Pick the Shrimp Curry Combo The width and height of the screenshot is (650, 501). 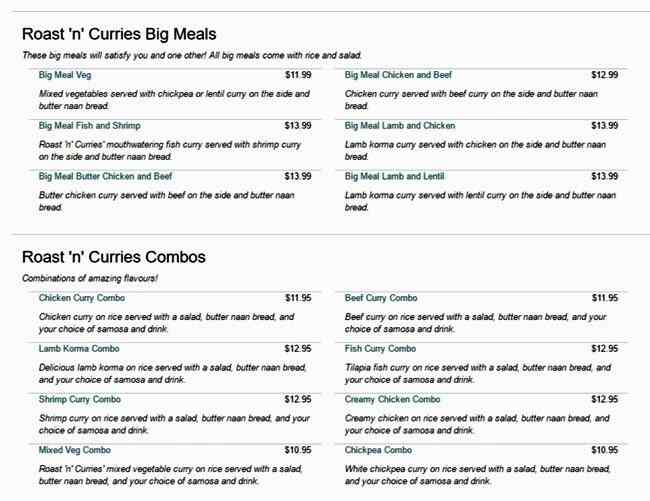click(80, 399)
